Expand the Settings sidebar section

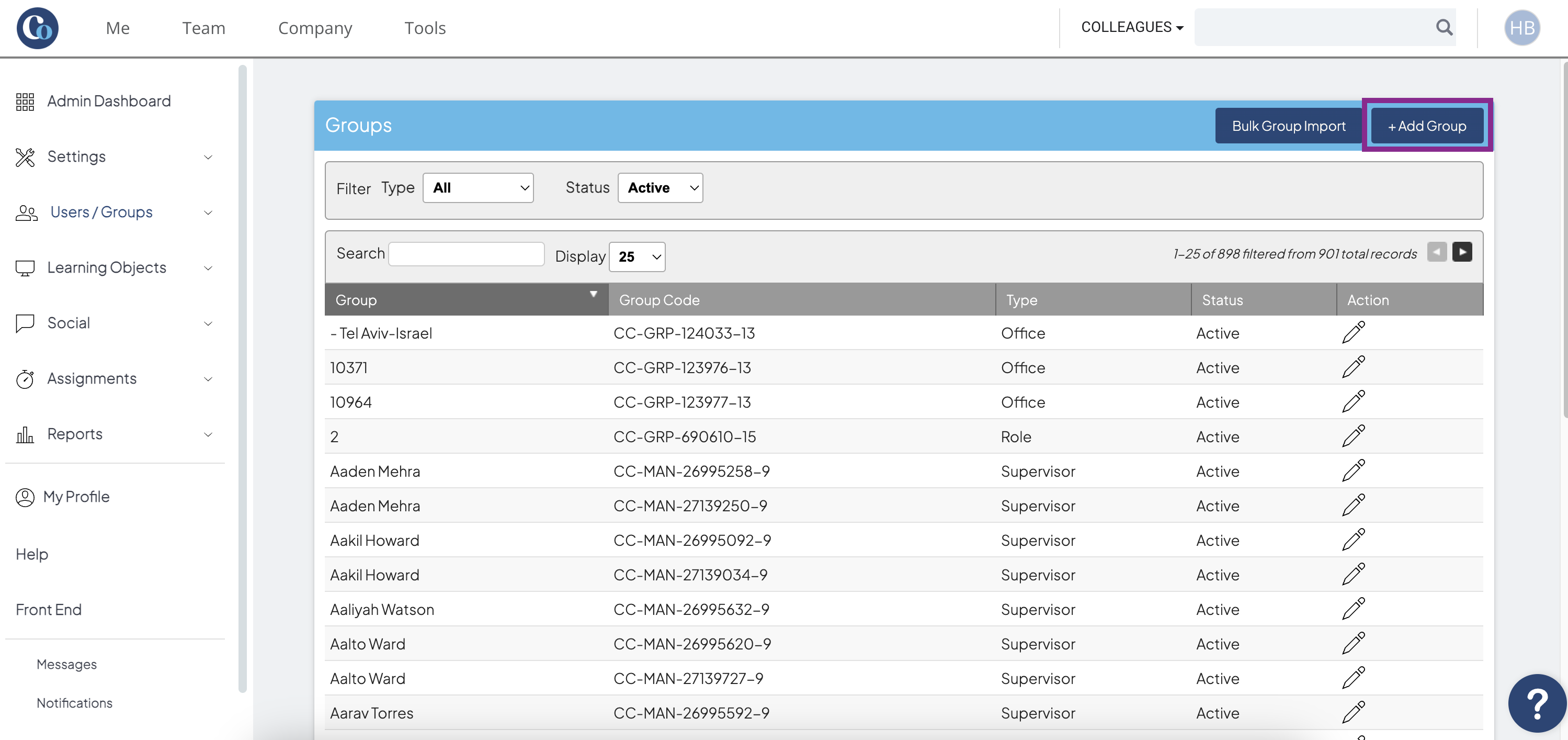(208, 157)
